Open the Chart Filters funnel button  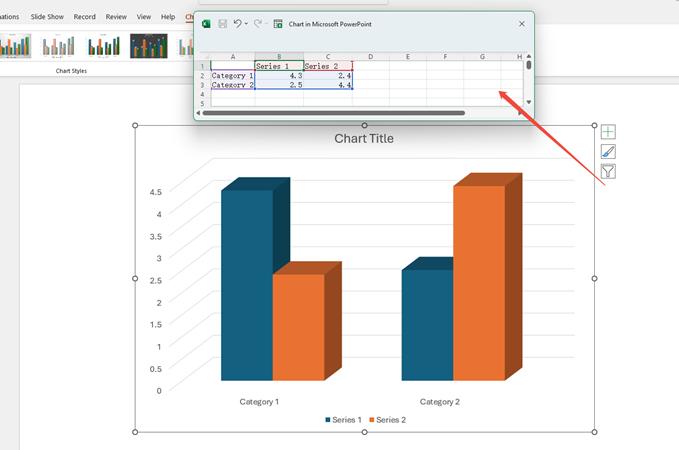(x=608, y=172)
